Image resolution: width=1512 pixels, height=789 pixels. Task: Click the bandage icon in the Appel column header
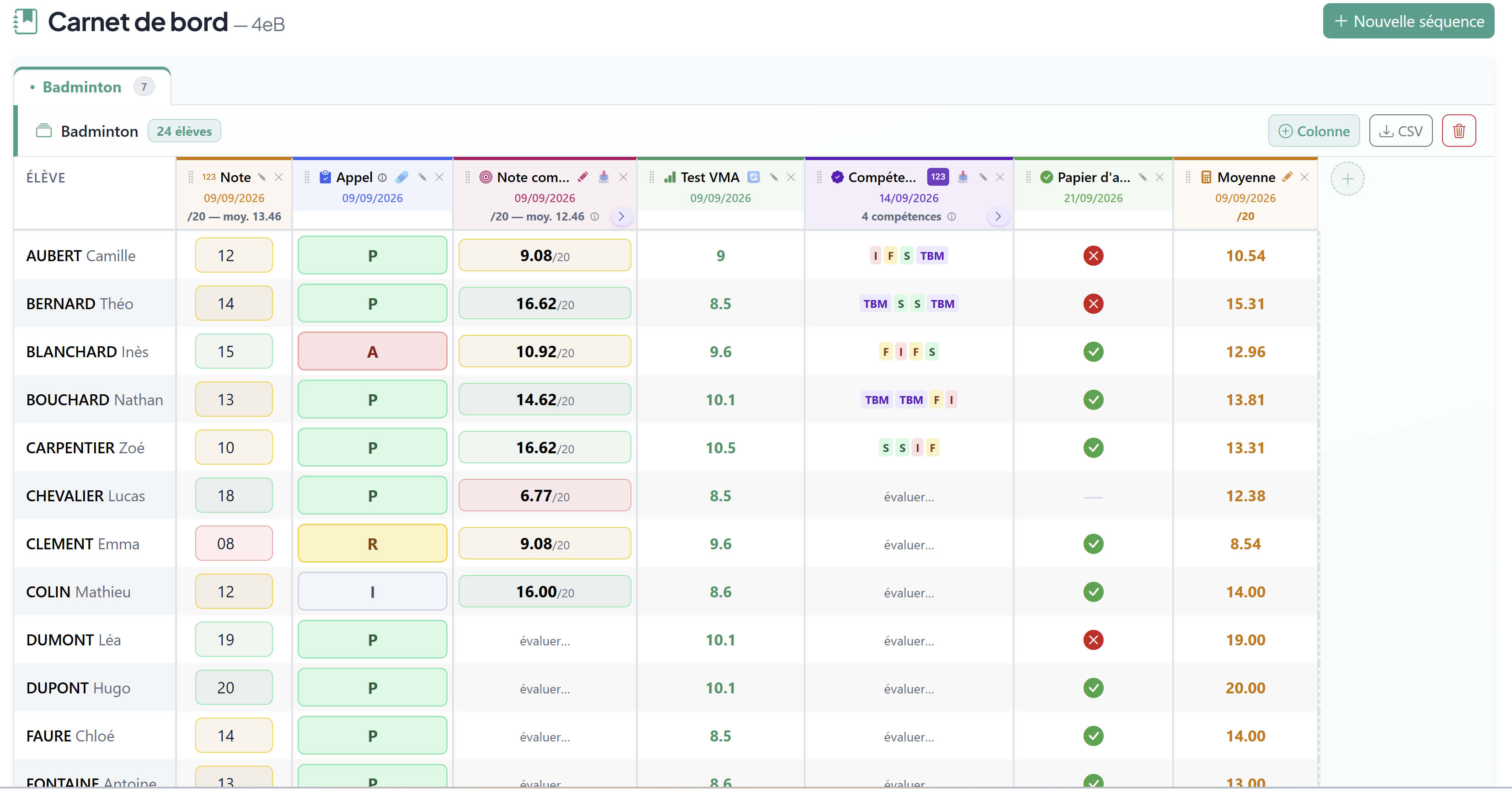point(402,177)
